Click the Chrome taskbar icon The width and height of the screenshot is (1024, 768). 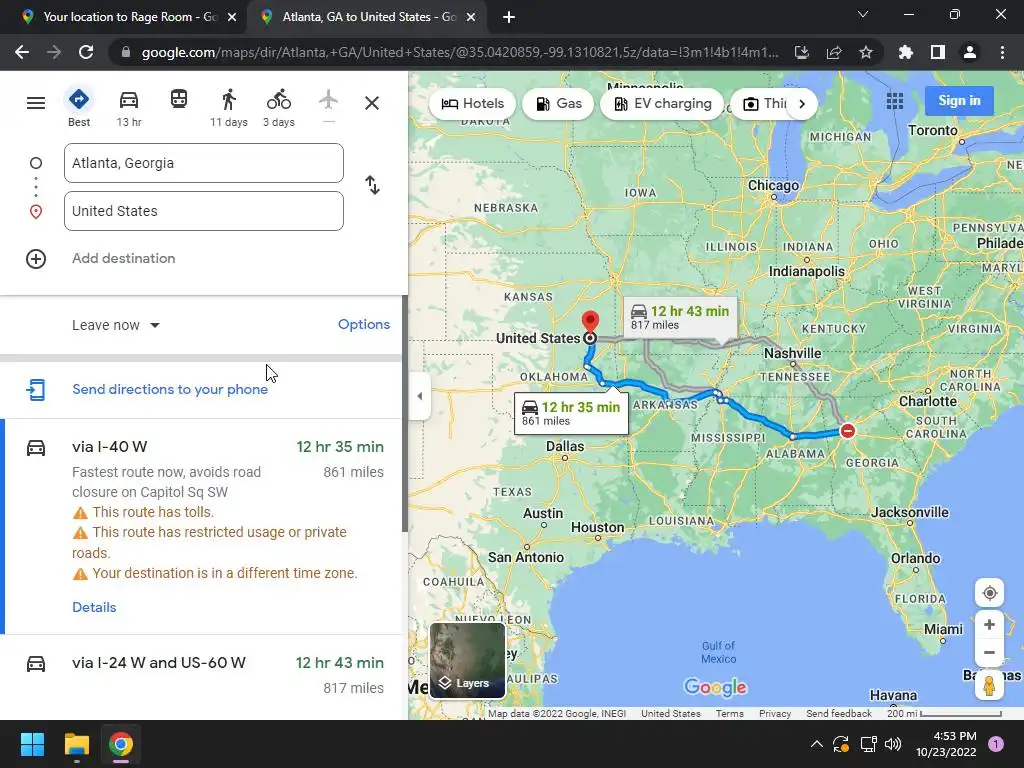click(x=121, y=744)
